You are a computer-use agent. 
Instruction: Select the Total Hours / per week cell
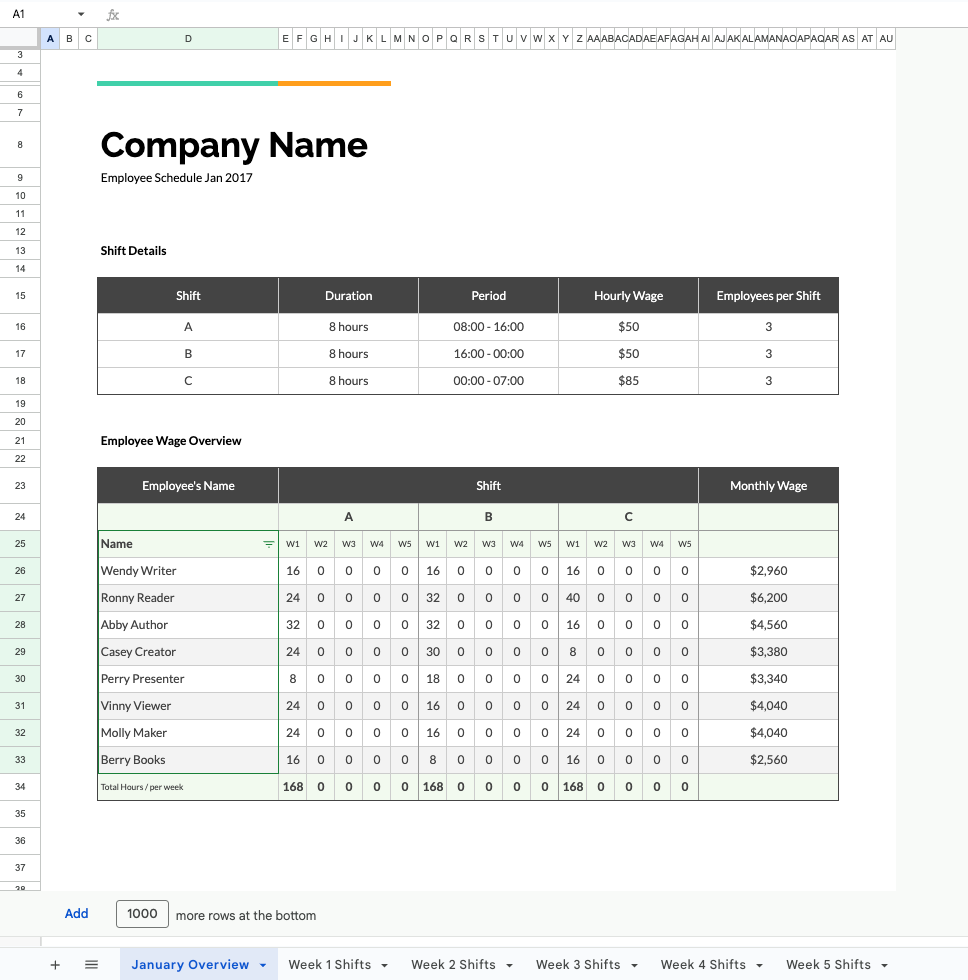tap(188, 787)
